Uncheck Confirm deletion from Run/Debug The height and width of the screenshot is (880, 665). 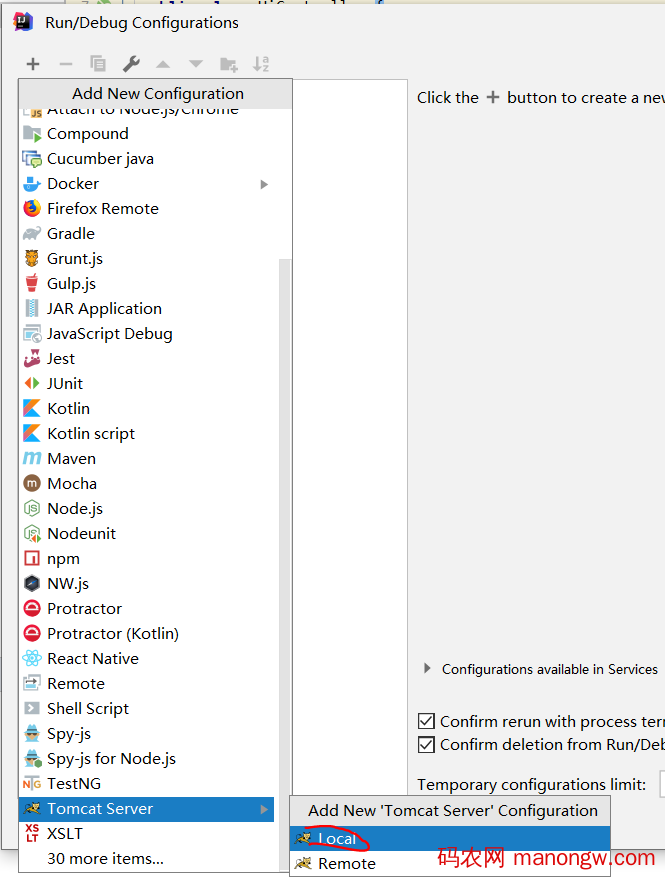[x=426, y=744]
